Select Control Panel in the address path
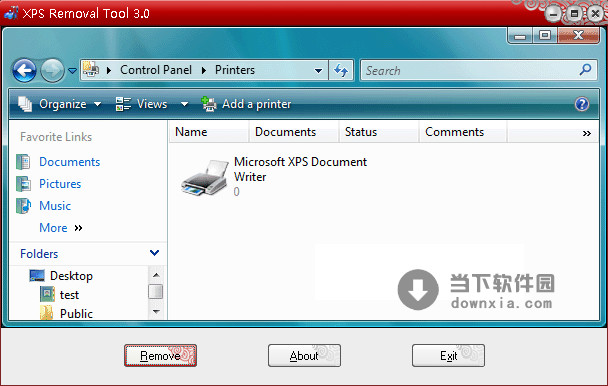This screenshot has height=386, width=608. tap(156, 70)
